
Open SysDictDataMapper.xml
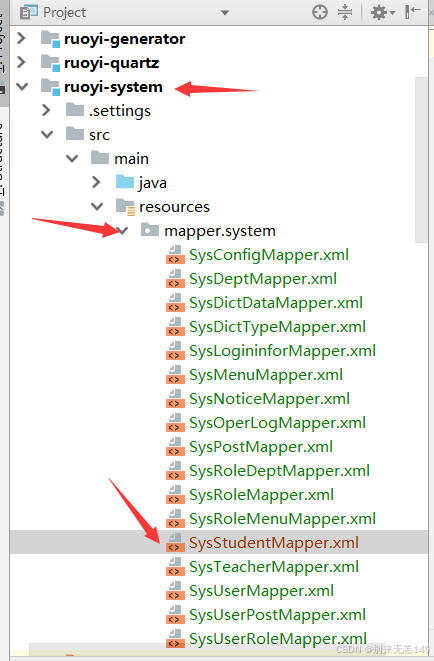pyautogui.click(x=276, y=303)
